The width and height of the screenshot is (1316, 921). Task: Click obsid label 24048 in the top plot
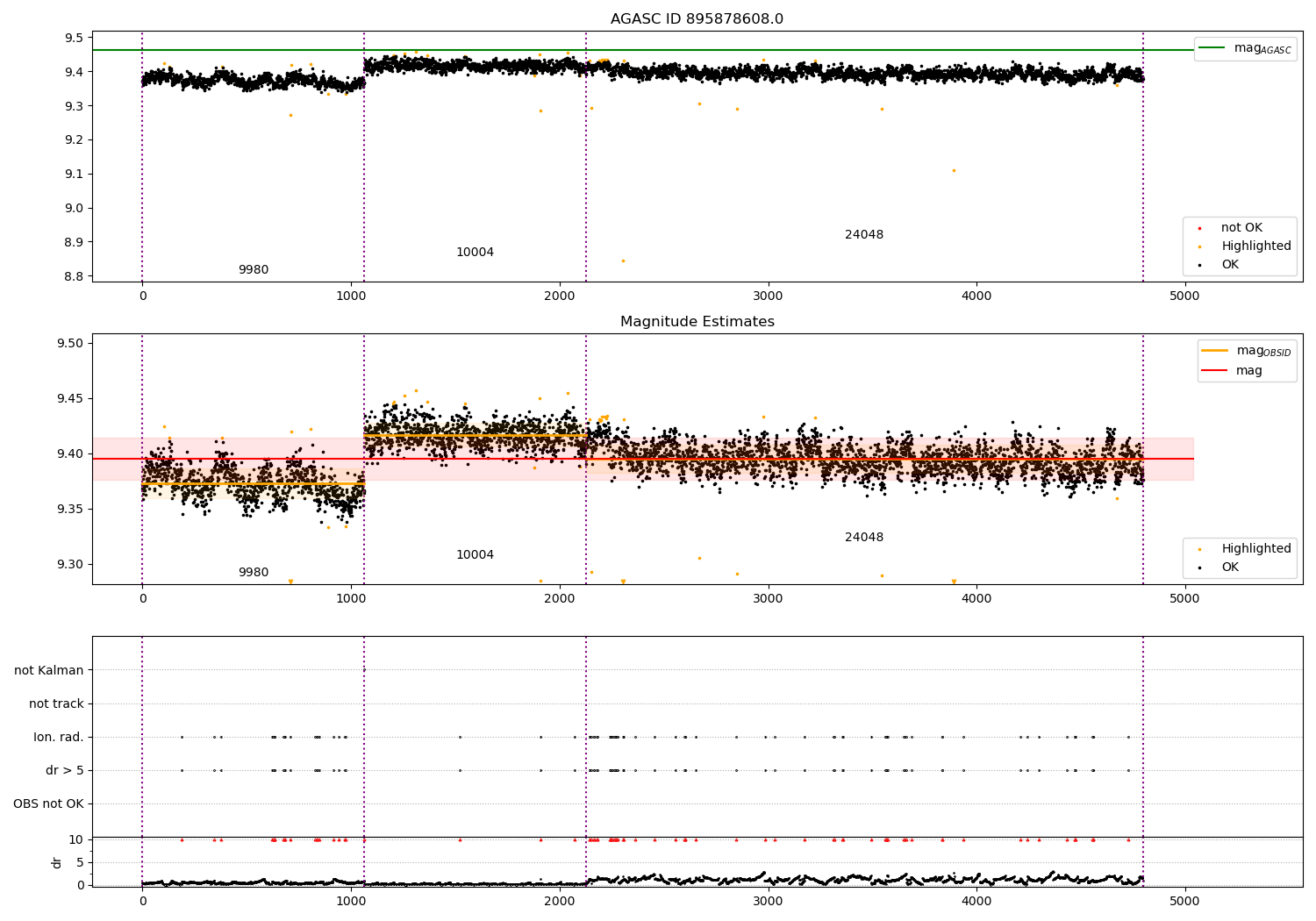click(x=864, y=235)
